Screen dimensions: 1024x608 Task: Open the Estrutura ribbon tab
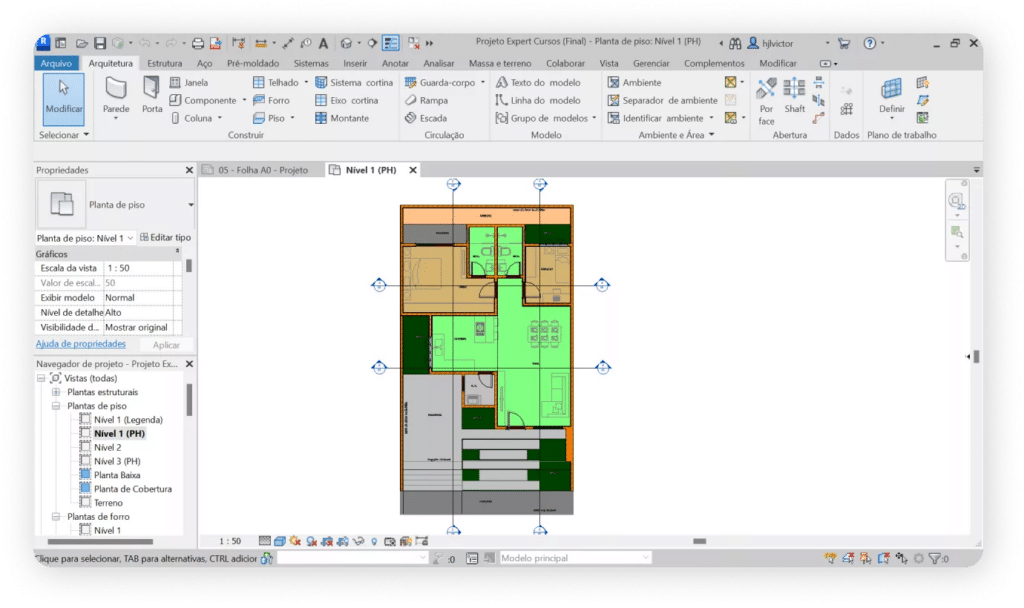(165, 63)
